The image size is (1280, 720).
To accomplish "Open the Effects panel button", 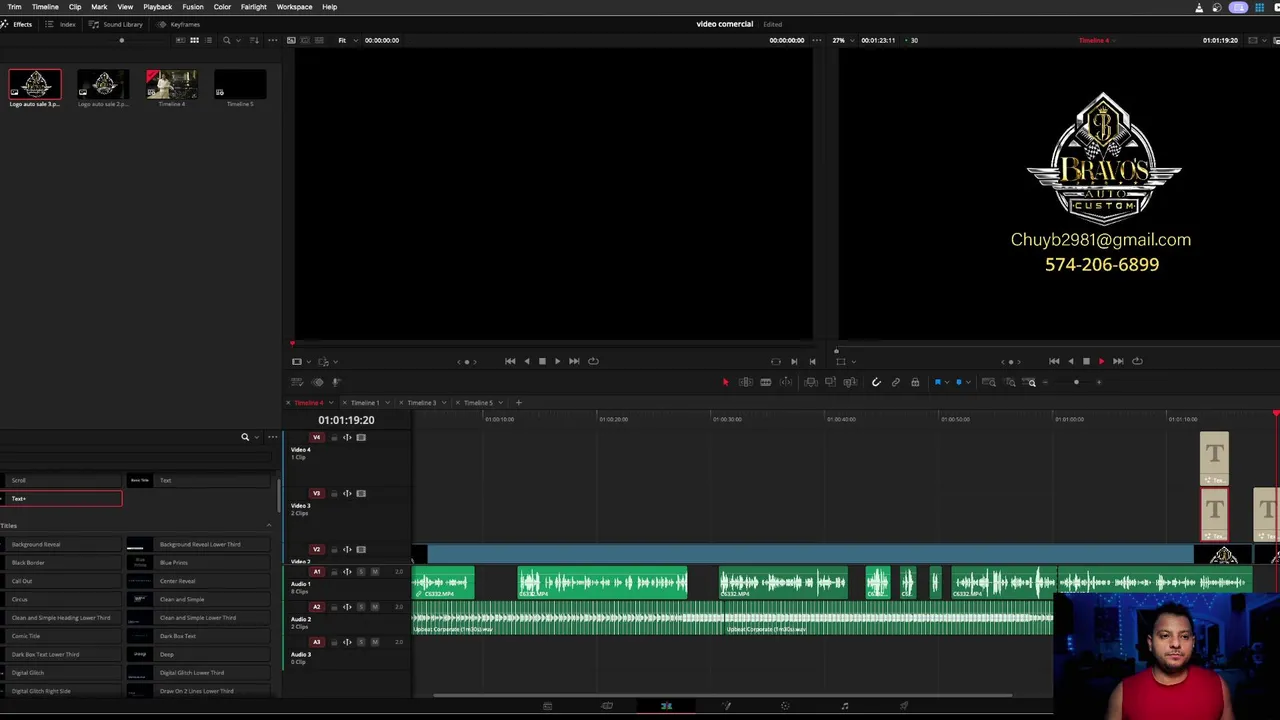I will click(17, 24).
